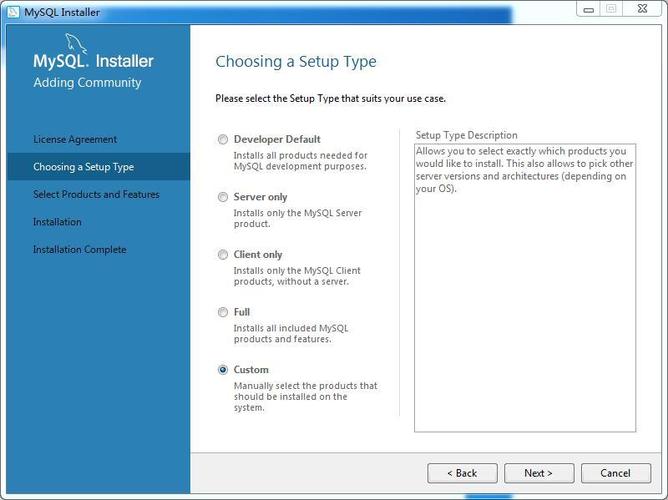
Task: Click the MySQL dolphin logo in sidebar
Action: pos(76,43)
